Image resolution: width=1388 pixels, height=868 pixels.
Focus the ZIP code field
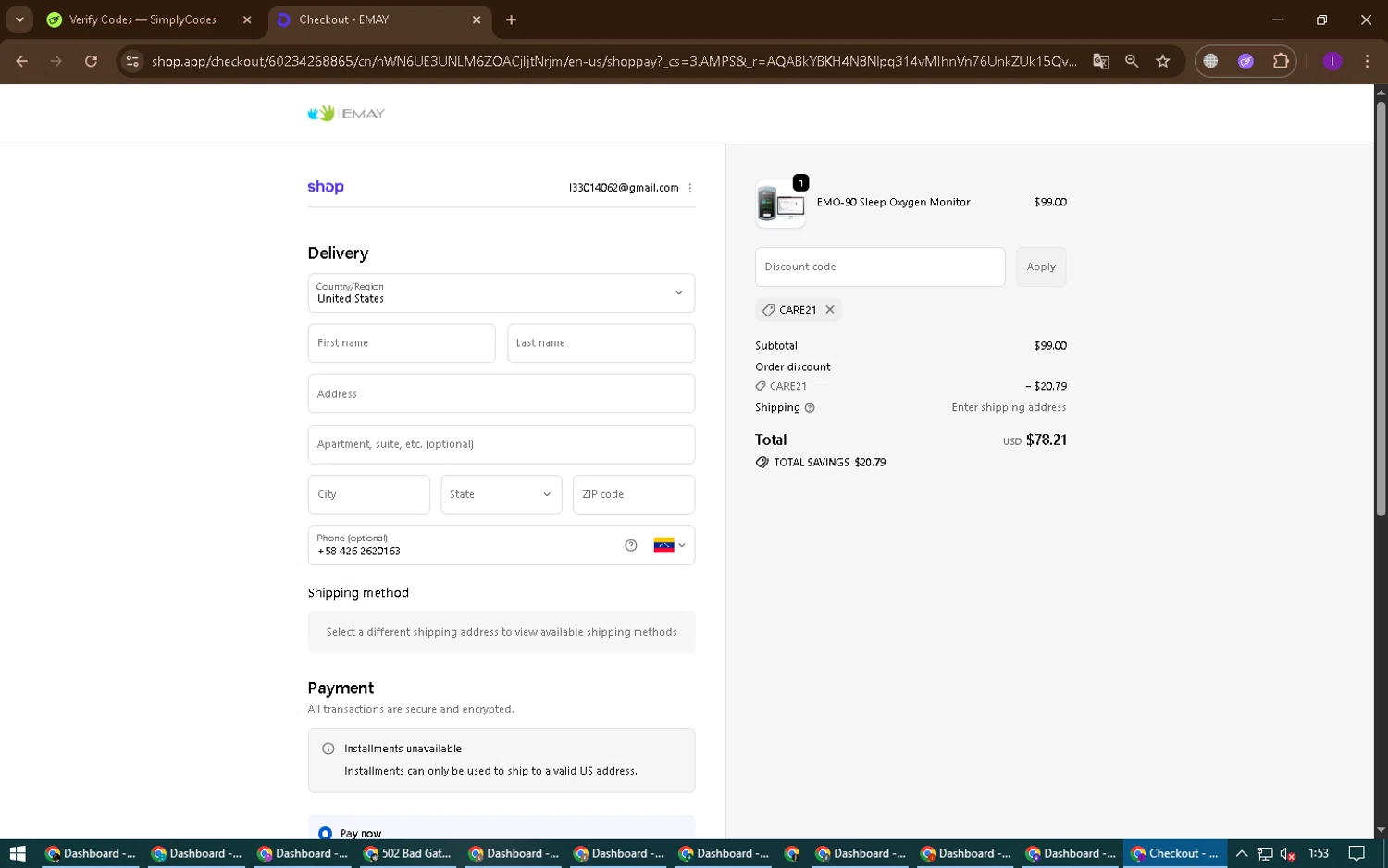coord(634,494)
